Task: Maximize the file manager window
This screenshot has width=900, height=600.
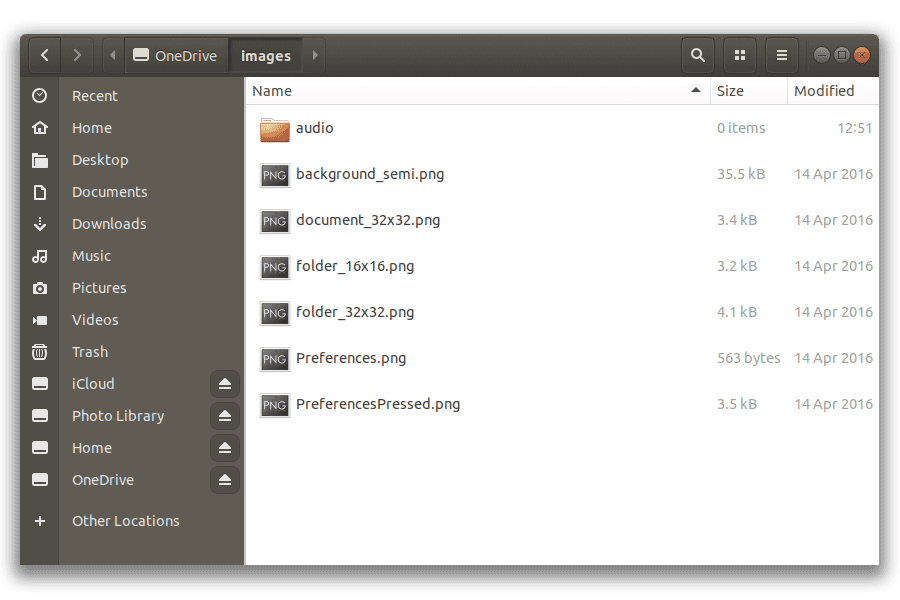Action: 841,55
